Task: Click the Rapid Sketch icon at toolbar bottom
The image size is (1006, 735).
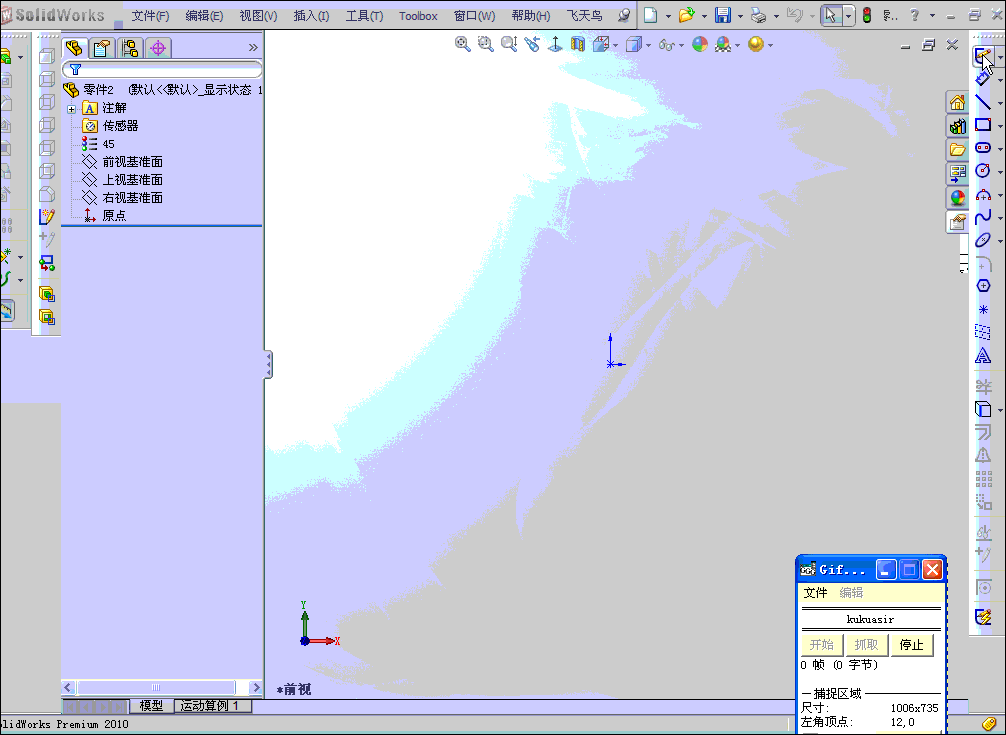Action: point(983,617)
